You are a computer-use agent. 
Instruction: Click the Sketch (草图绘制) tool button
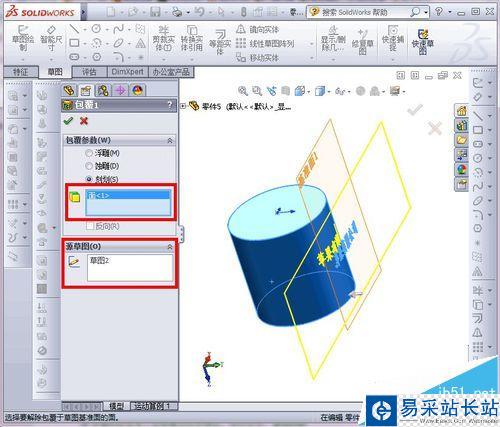pos(23,39)
